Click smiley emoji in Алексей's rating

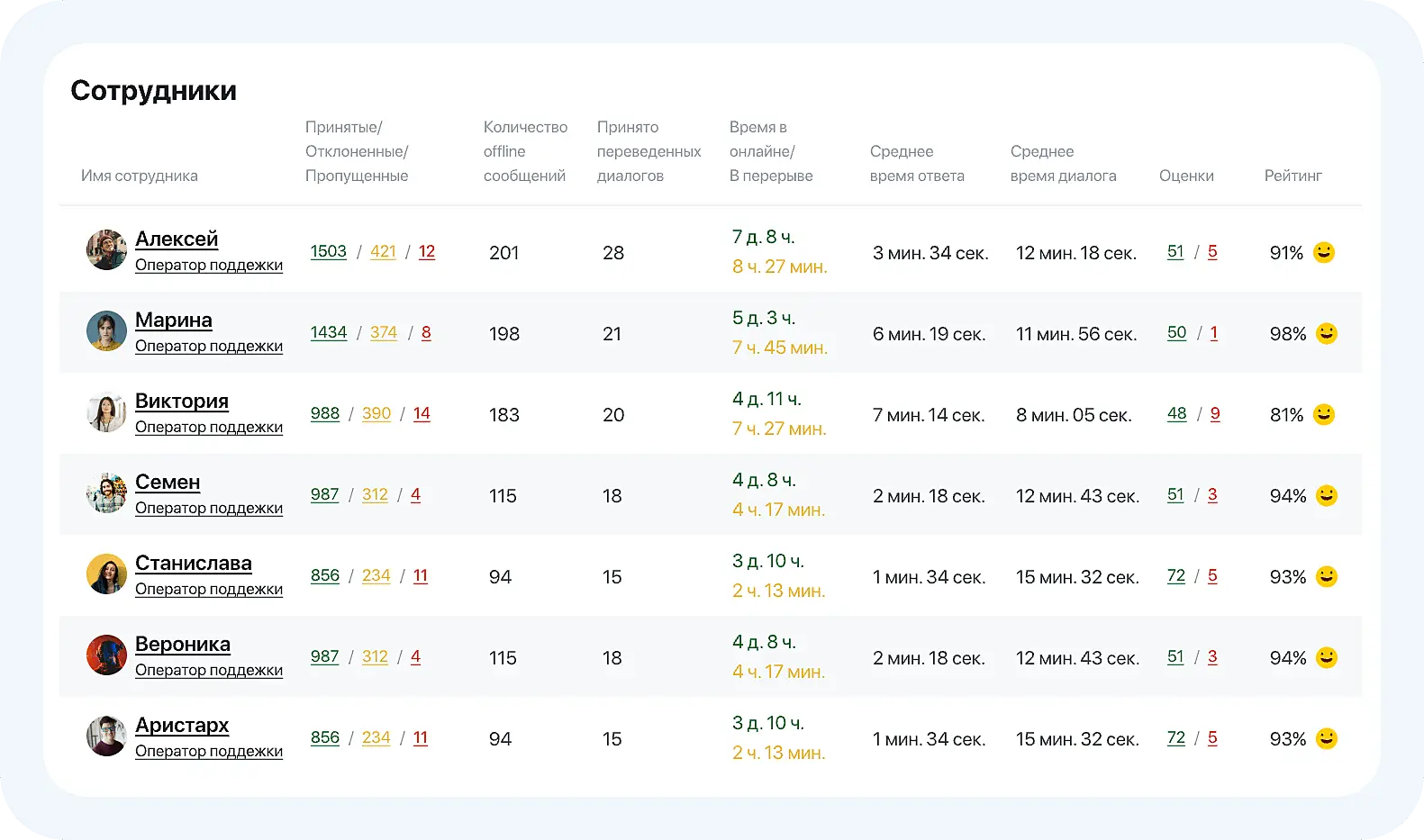1323,252
